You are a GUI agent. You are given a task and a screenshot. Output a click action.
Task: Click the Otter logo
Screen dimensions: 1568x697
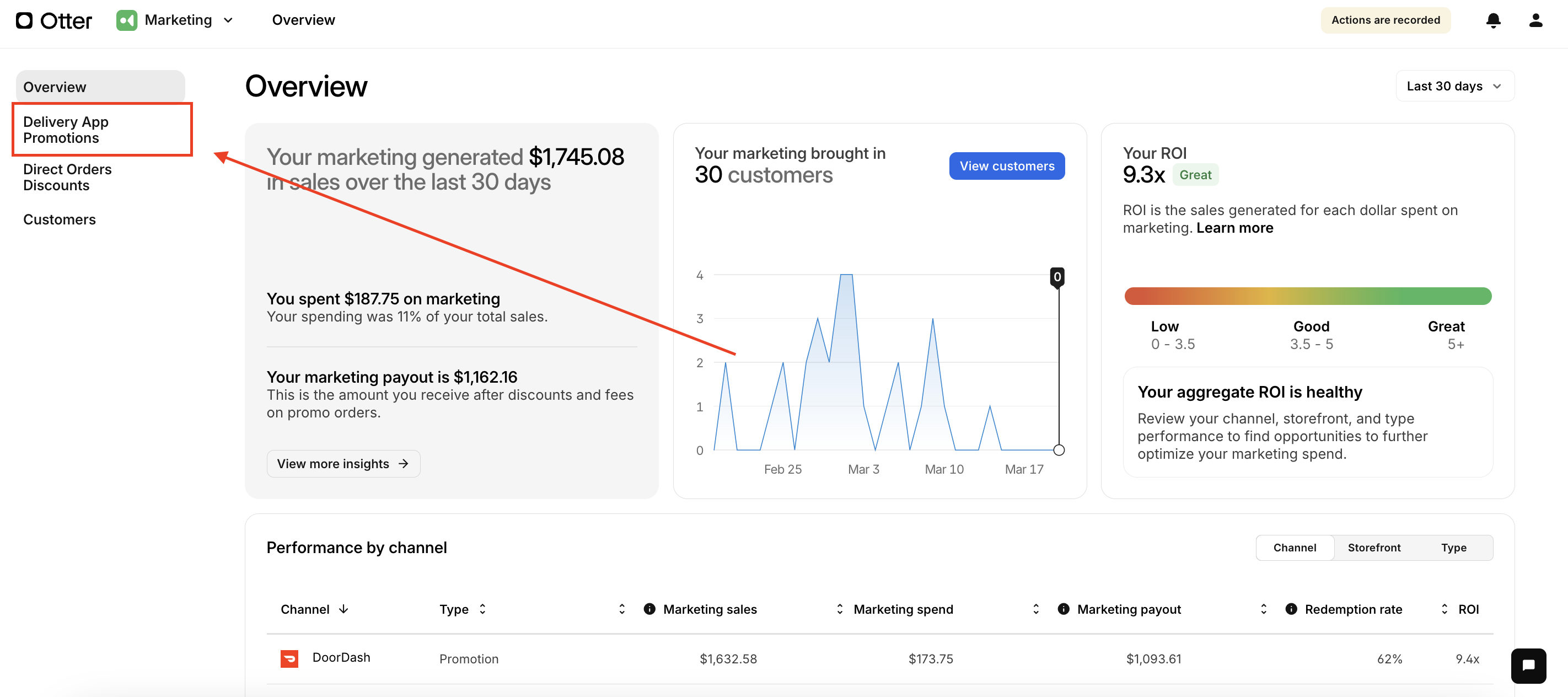(53, 21)
